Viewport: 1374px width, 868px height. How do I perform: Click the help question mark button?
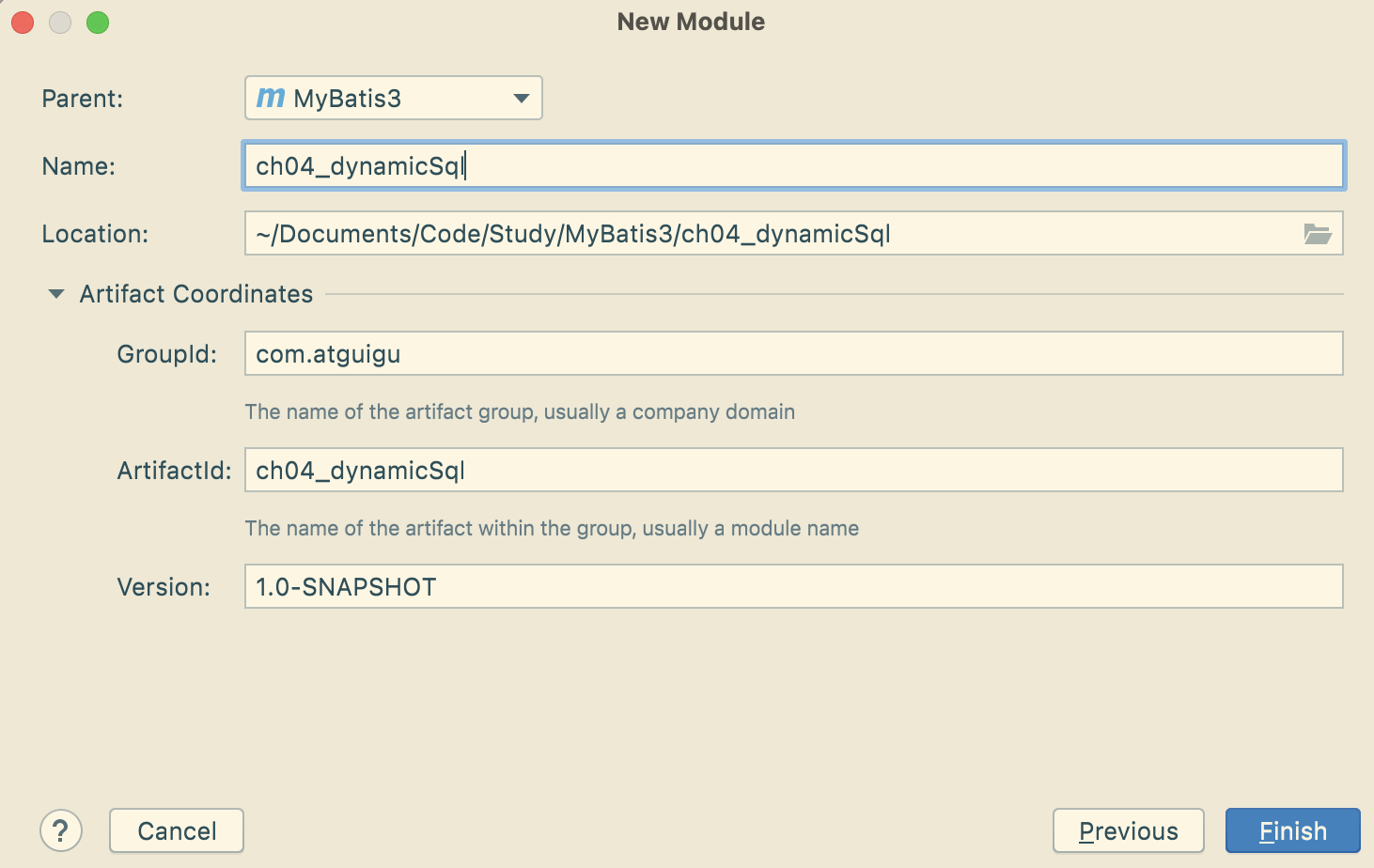tap(61, 830)
